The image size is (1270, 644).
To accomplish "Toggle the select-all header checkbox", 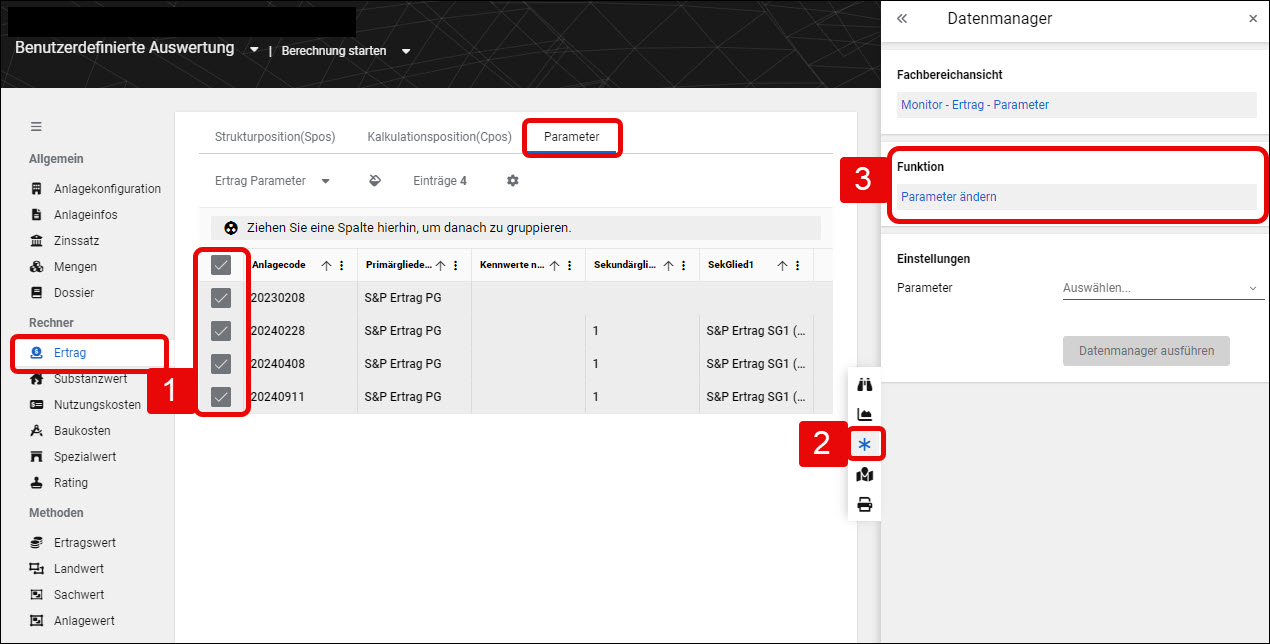I will pos(222,265).
